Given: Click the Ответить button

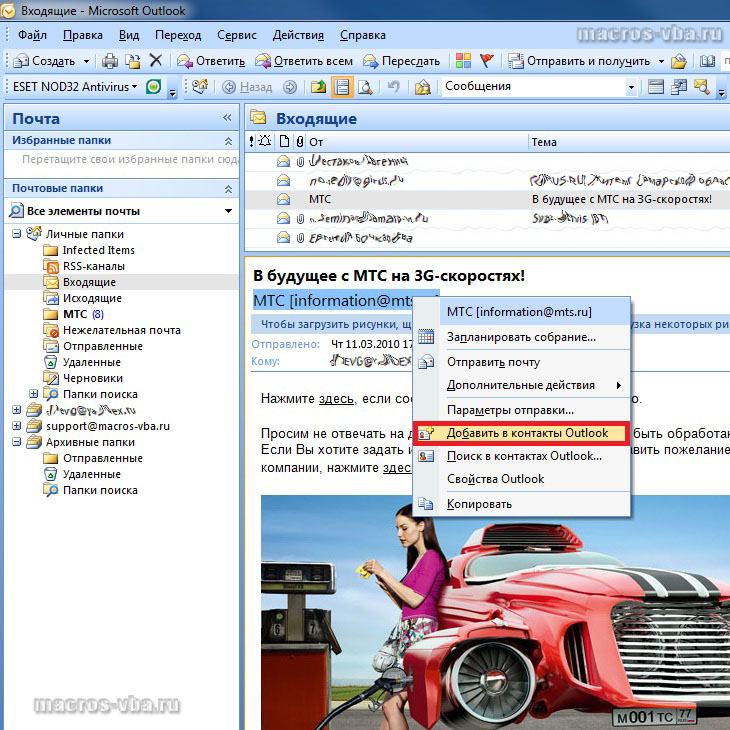Looking at the screenshot, I should click(211, 61).
